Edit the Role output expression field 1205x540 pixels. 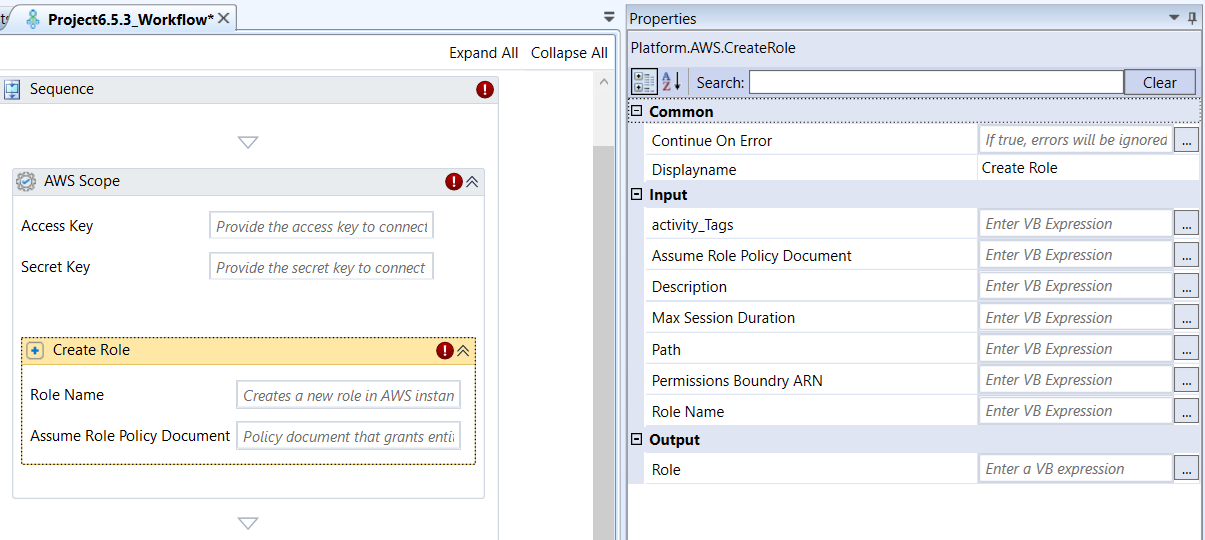(1075, 469)
